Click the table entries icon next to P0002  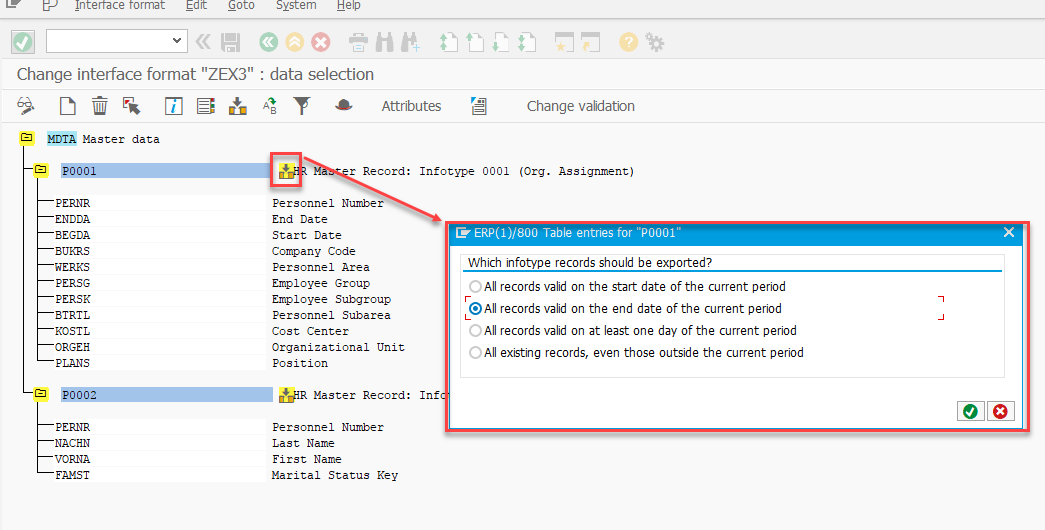click(x=287, y=395)
